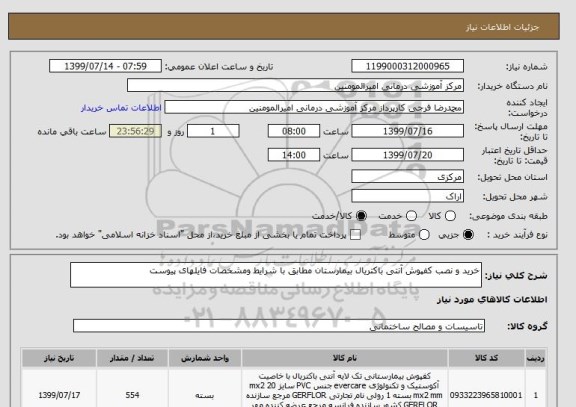Click the delivery city field اراک
The width and height of the screenshot is (576, 407).
[x=407, y=196]
